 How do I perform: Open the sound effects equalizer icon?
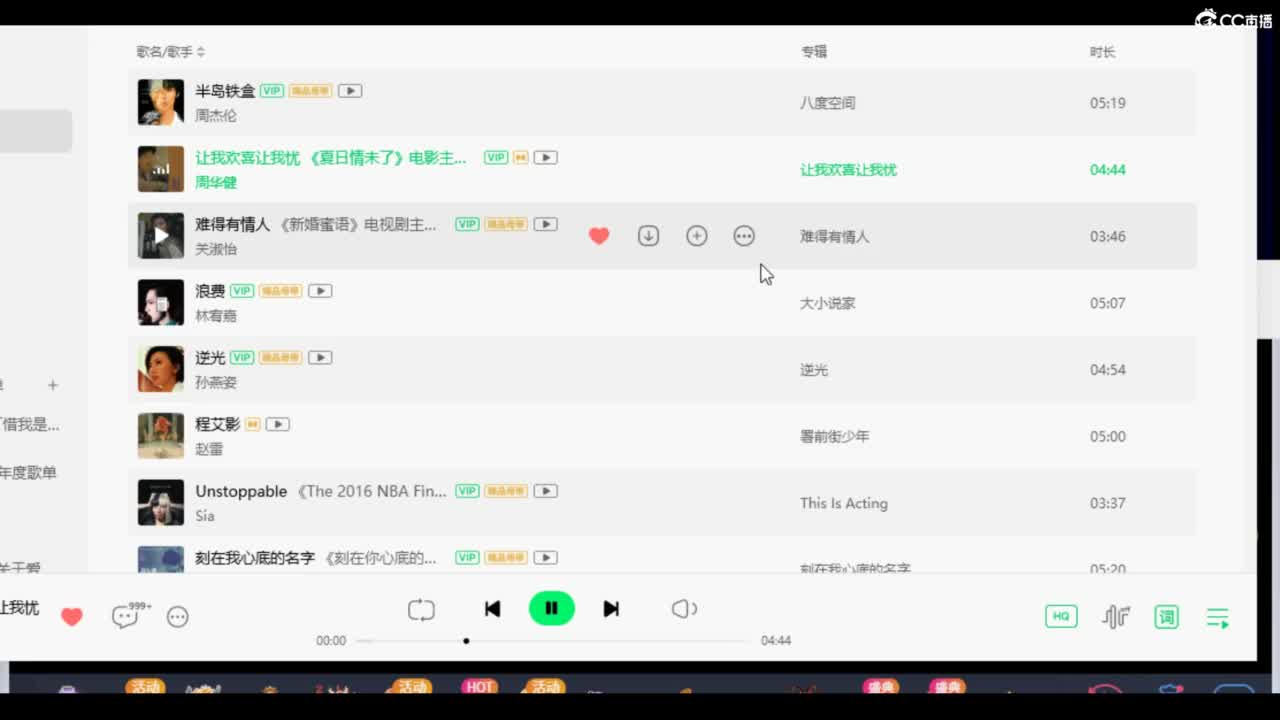pyautogui.click(x=1116, y=617)
